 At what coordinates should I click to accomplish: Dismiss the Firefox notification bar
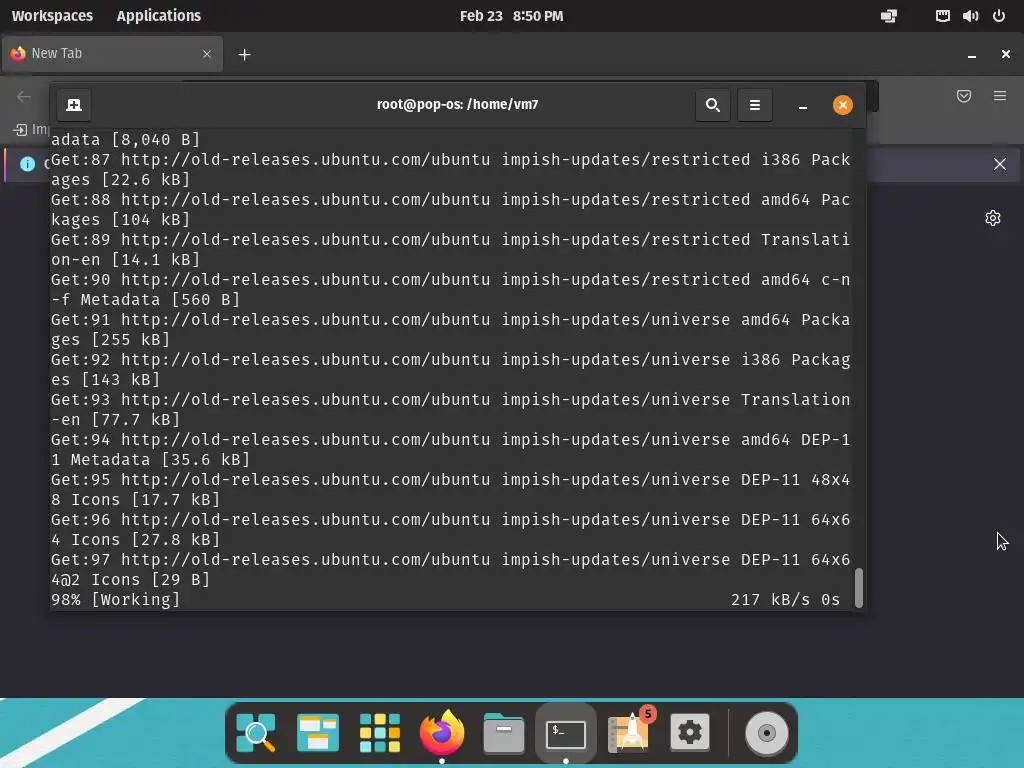pyautogui.click(x=1000, y=164)
